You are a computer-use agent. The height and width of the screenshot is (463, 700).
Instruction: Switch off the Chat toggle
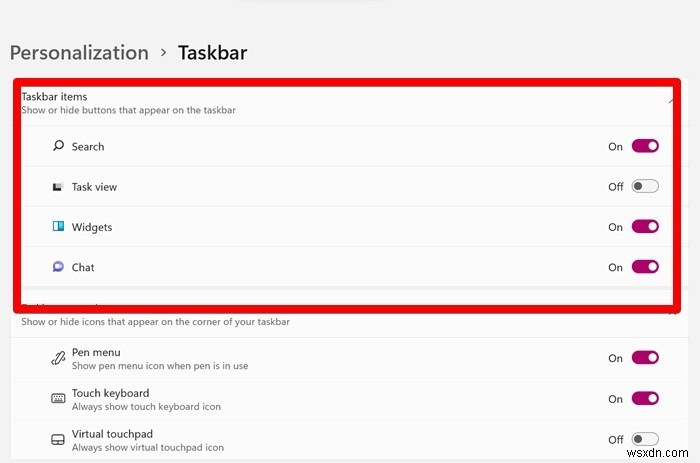645,267
